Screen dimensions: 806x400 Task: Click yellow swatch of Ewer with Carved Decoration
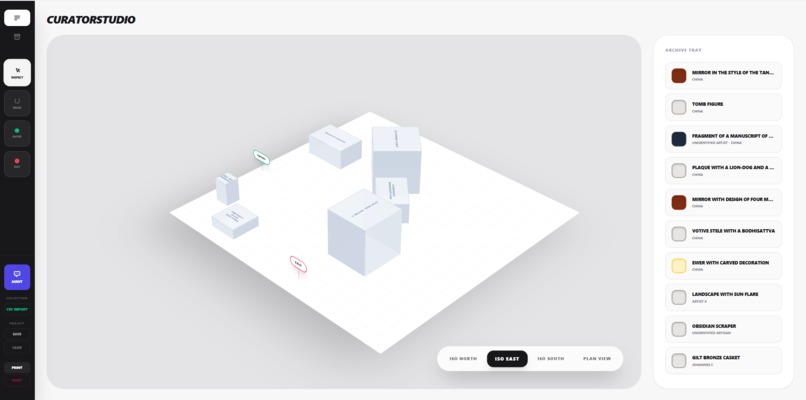tap(679, 266)
